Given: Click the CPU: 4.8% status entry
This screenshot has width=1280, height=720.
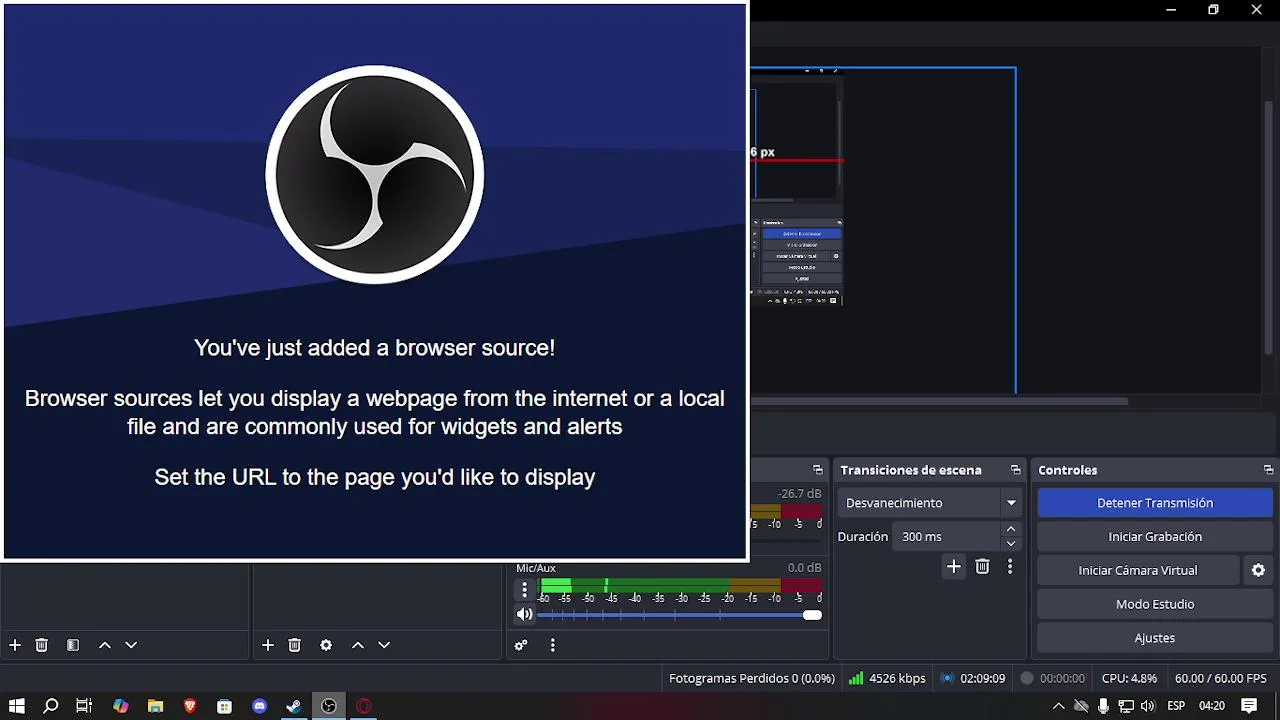Looking at the screenshot, I should [x=1129, y=678].
